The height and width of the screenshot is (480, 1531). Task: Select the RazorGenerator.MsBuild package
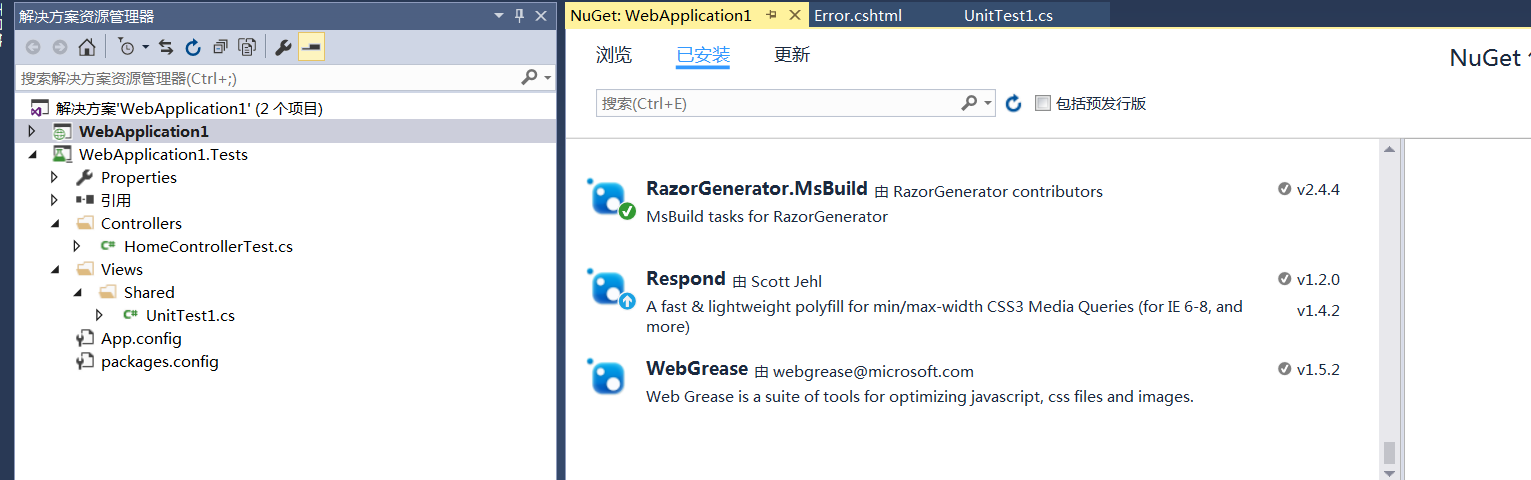756,190
